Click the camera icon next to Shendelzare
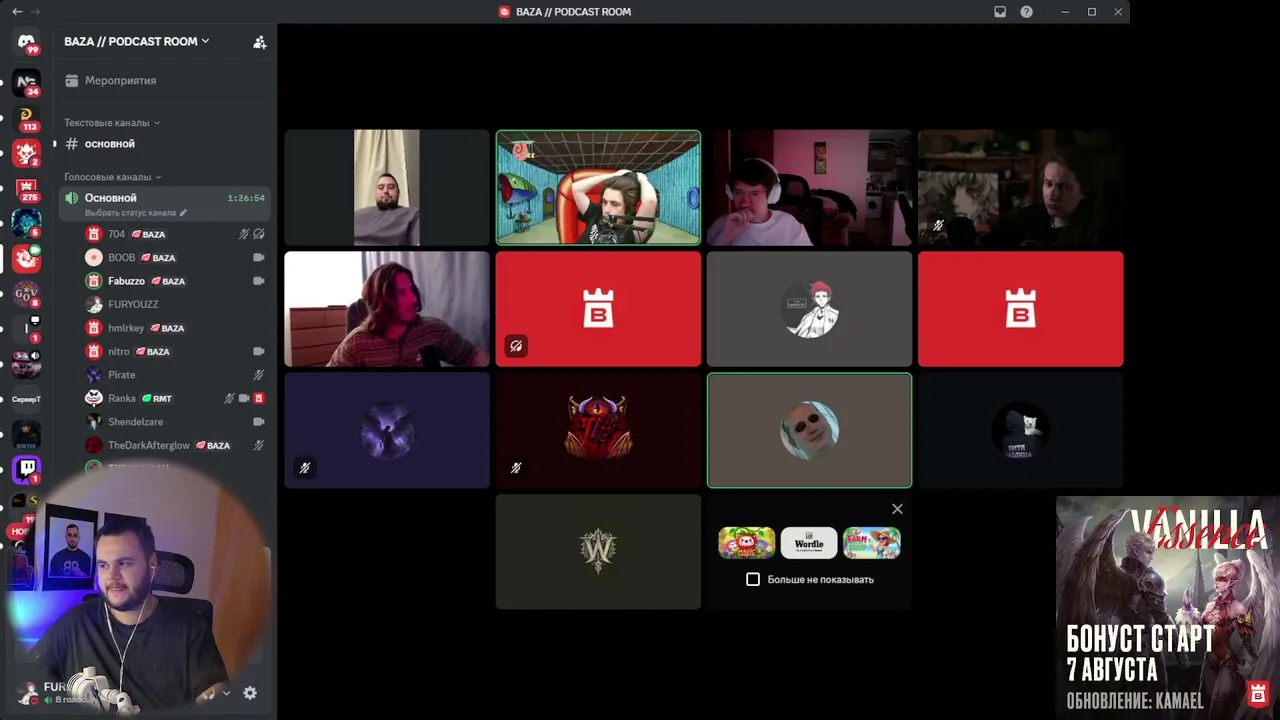The image size is (1280, 720). click(259, 422)
